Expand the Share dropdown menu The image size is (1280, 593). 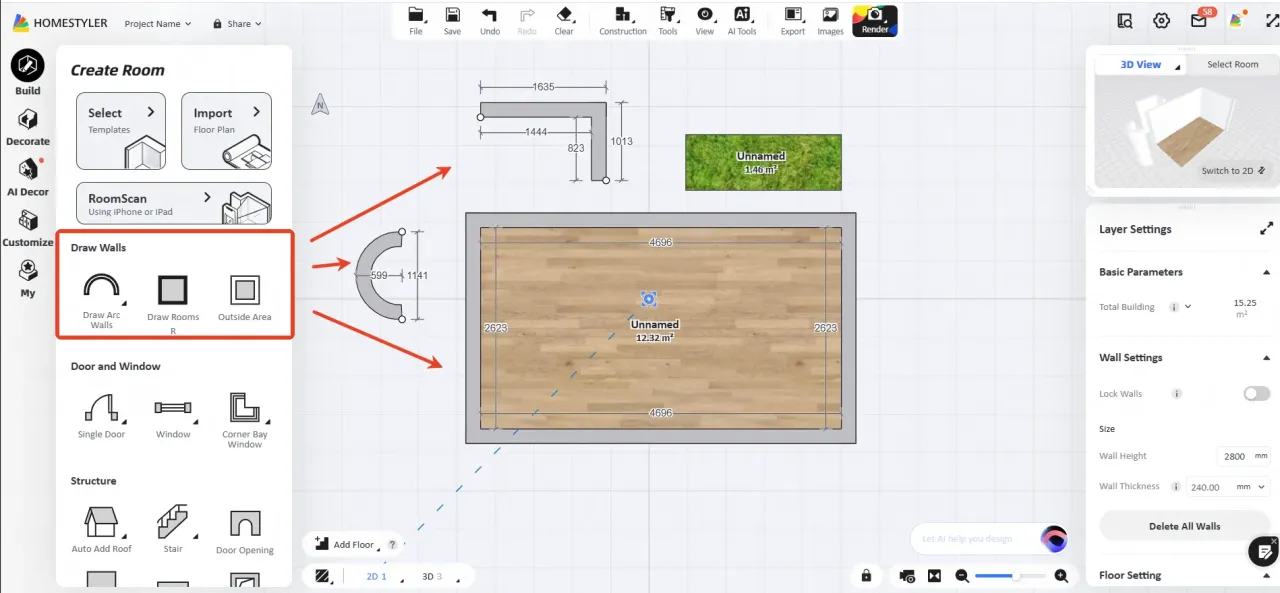[238, 24]
